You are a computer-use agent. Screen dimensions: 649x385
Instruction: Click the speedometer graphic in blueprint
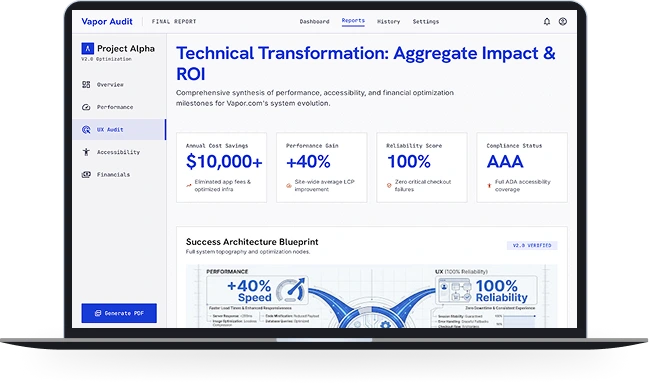click(x=292, y=290)
